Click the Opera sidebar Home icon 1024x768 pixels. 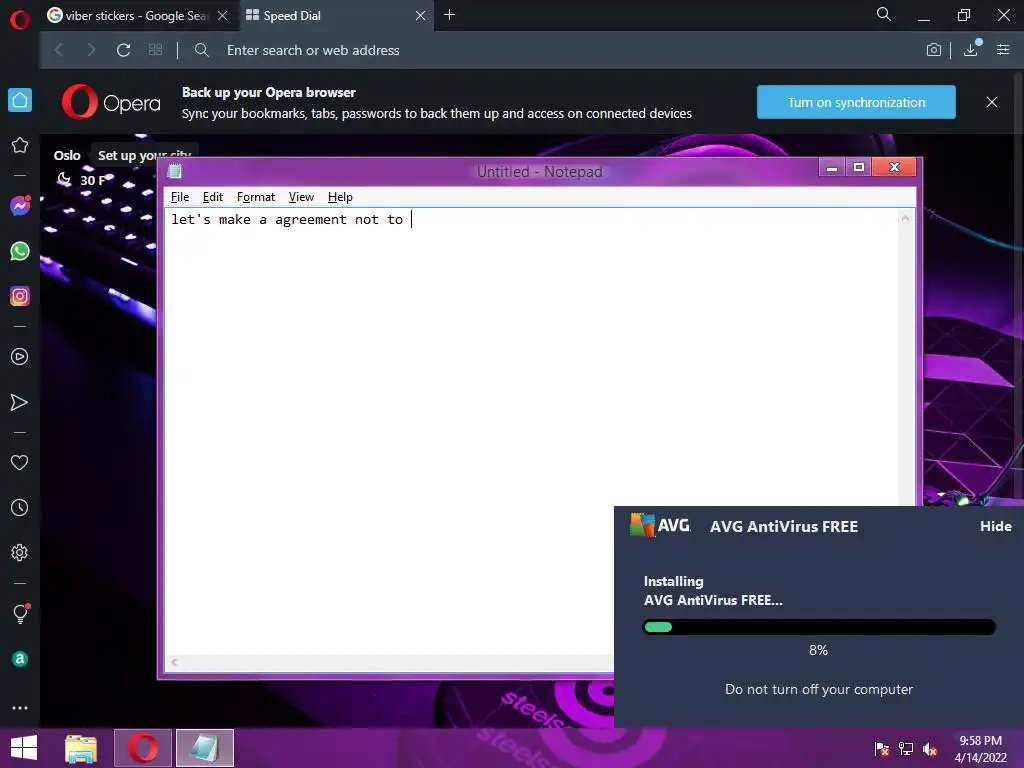coord(20,100)
